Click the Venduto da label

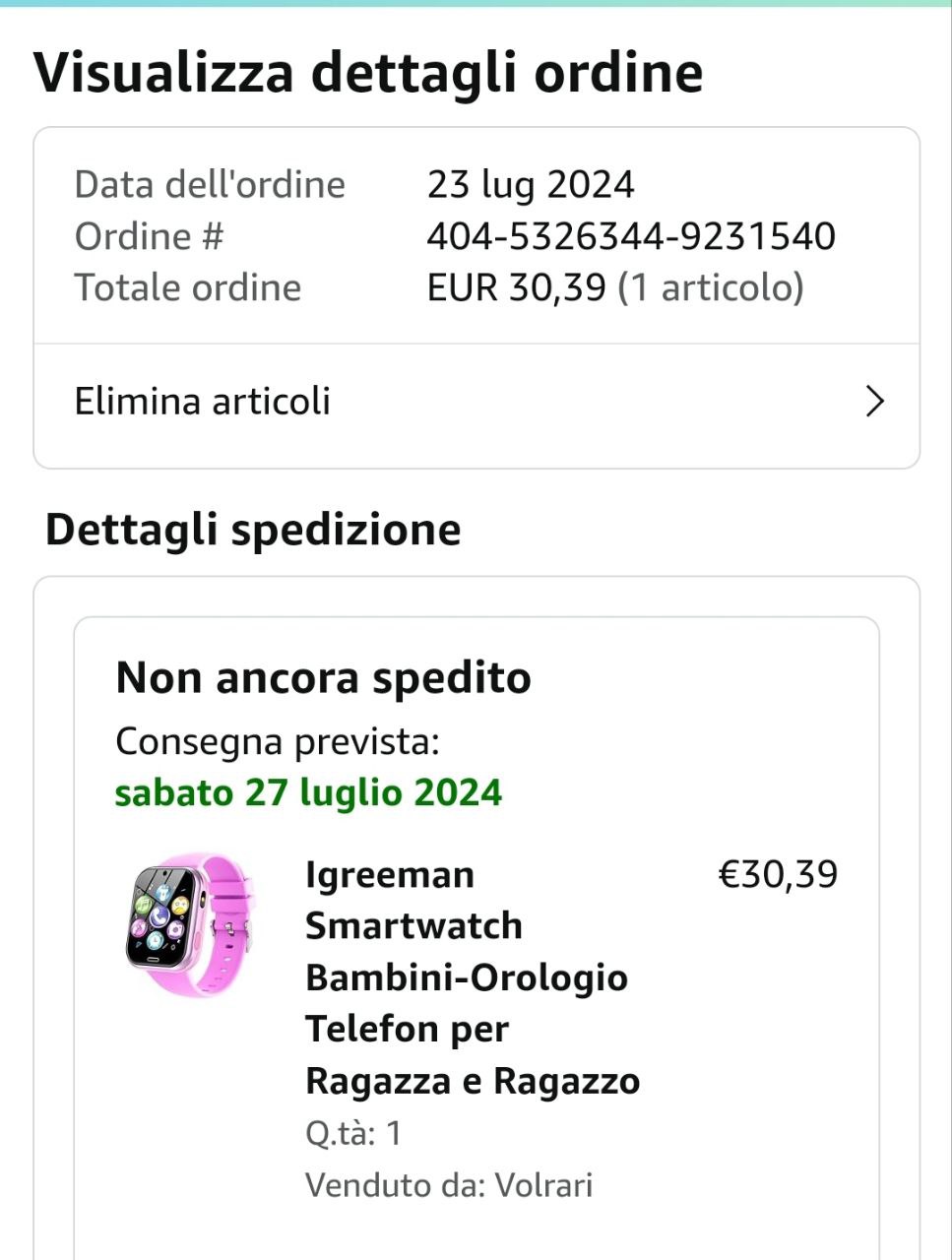click(395, 1184)
